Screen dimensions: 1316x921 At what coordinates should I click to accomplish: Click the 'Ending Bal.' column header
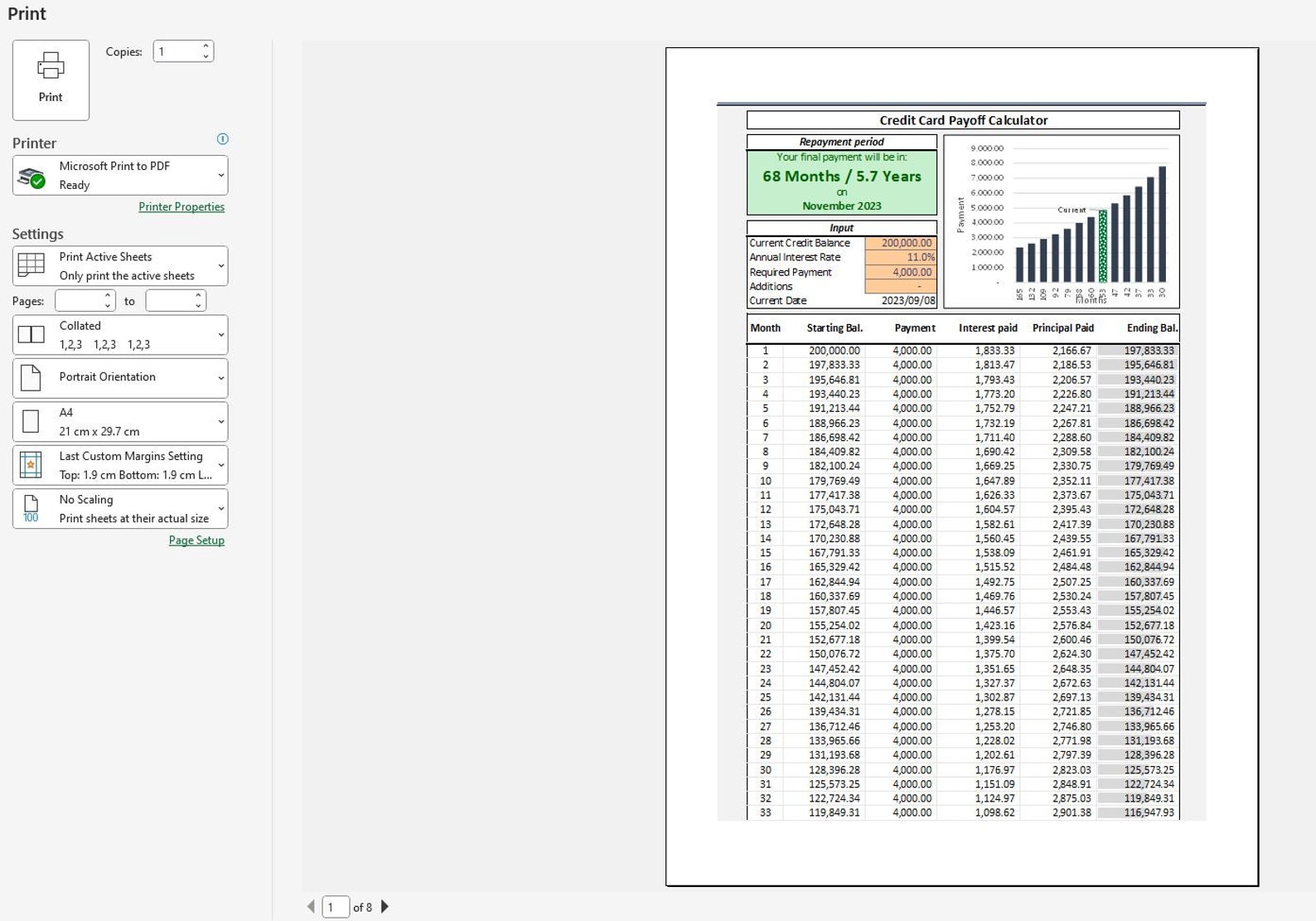pyautogui.click(x=1152, y=328)
